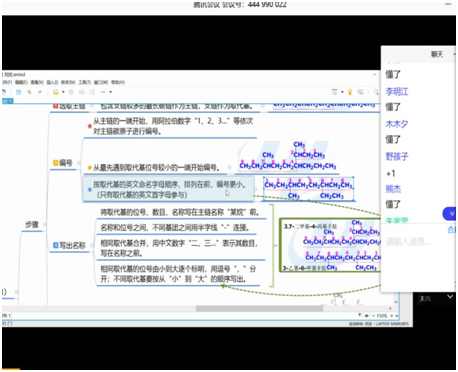
Task: Collapse the 步骤 branch node
Action: pos(45,225)
